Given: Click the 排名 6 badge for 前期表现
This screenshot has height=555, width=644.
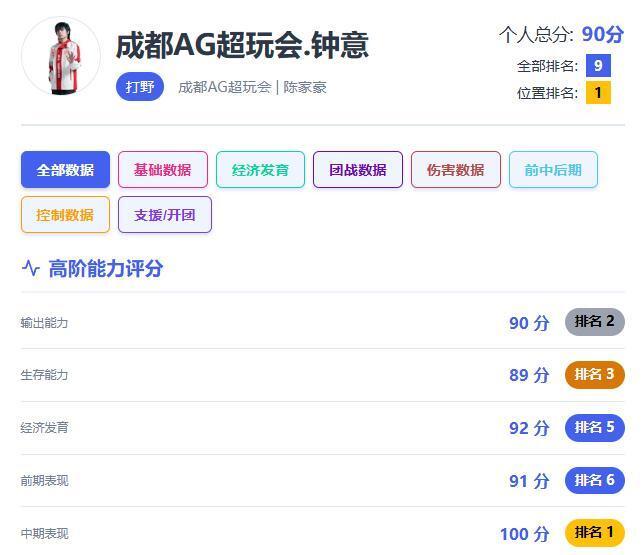Looking at the screenshot, I should [x=594, y=481].
